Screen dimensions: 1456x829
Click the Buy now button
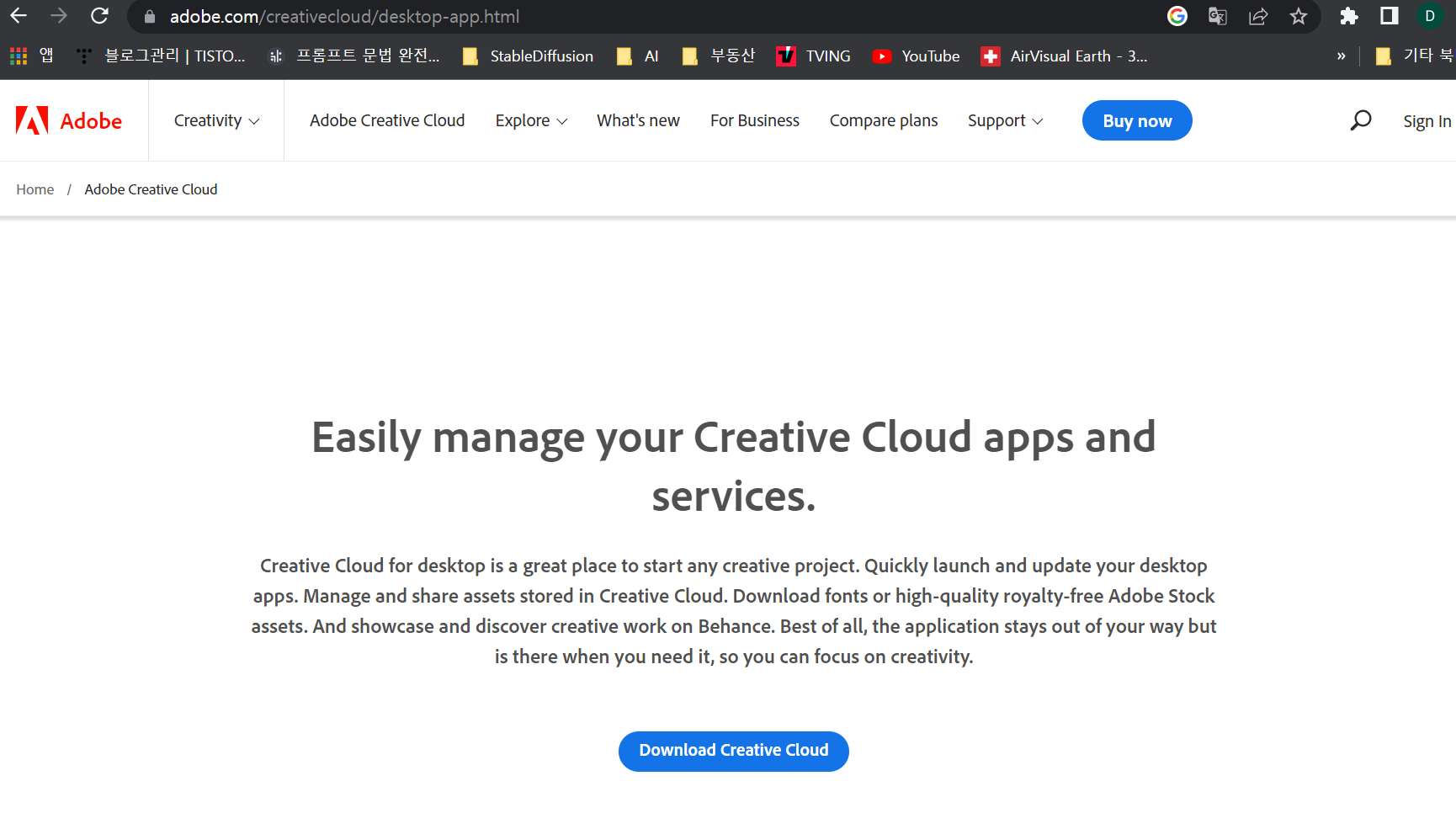click(1137, 120)
